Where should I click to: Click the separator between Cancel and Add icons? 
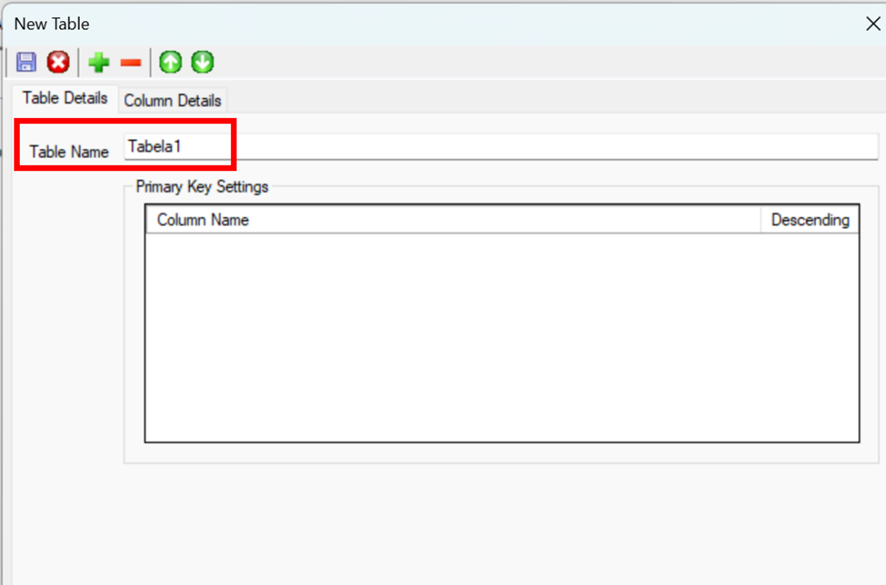[79, 62]
